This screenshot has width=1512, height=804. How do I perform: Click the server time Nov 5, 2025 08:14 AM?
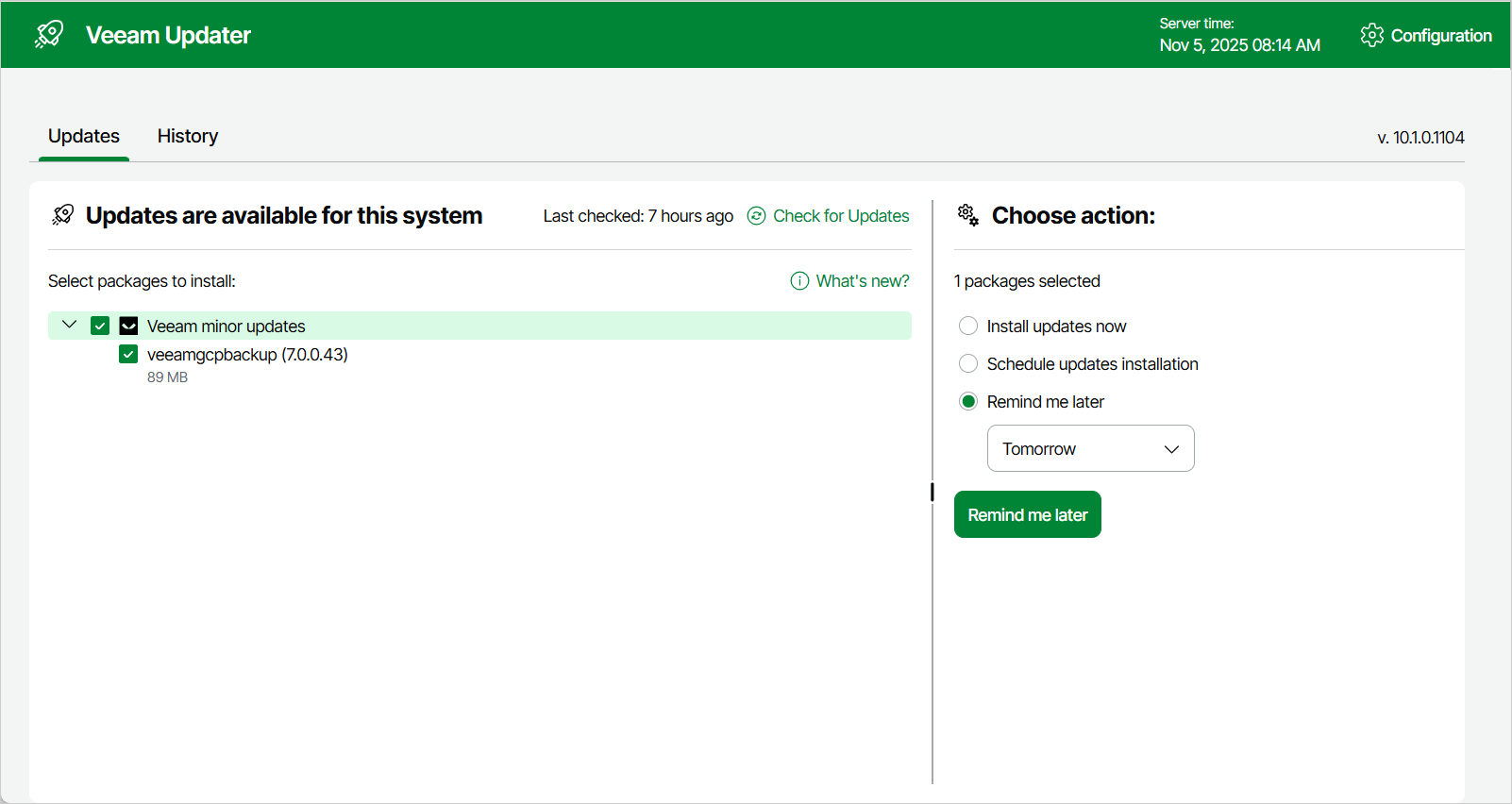[1240, 45]
